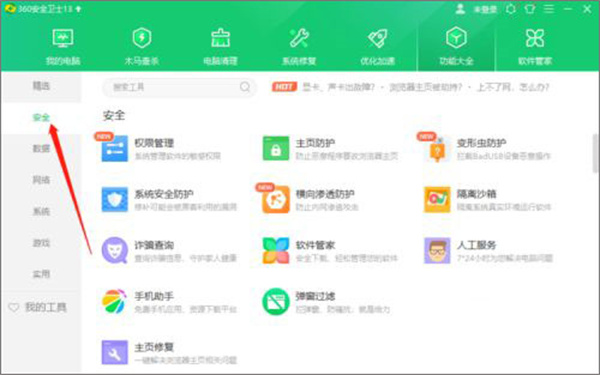Open 我的电脑 from top toolbar
This screenshot has height=375, width=600.
63,46
